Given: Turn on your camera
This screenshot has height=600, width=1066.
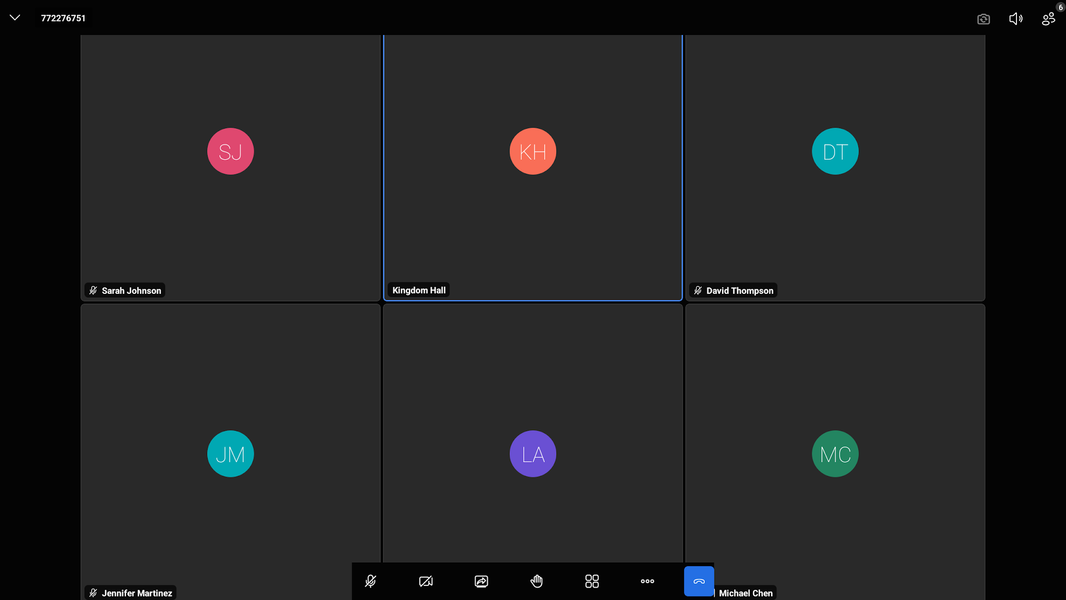Looking at the screenshot, I should [x=426, y=581].
